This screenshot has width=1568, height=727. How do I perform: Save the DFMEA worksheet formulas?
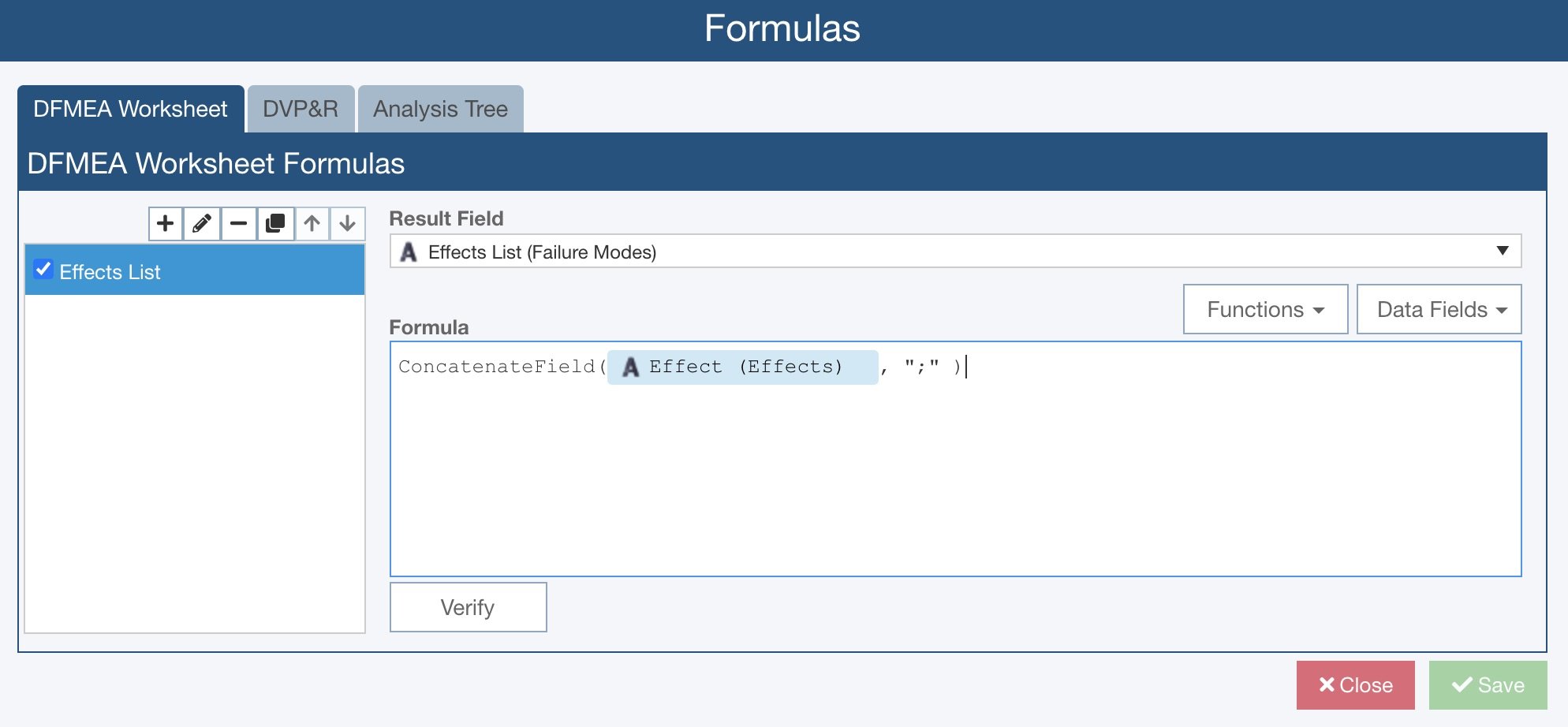[1487, 684]
